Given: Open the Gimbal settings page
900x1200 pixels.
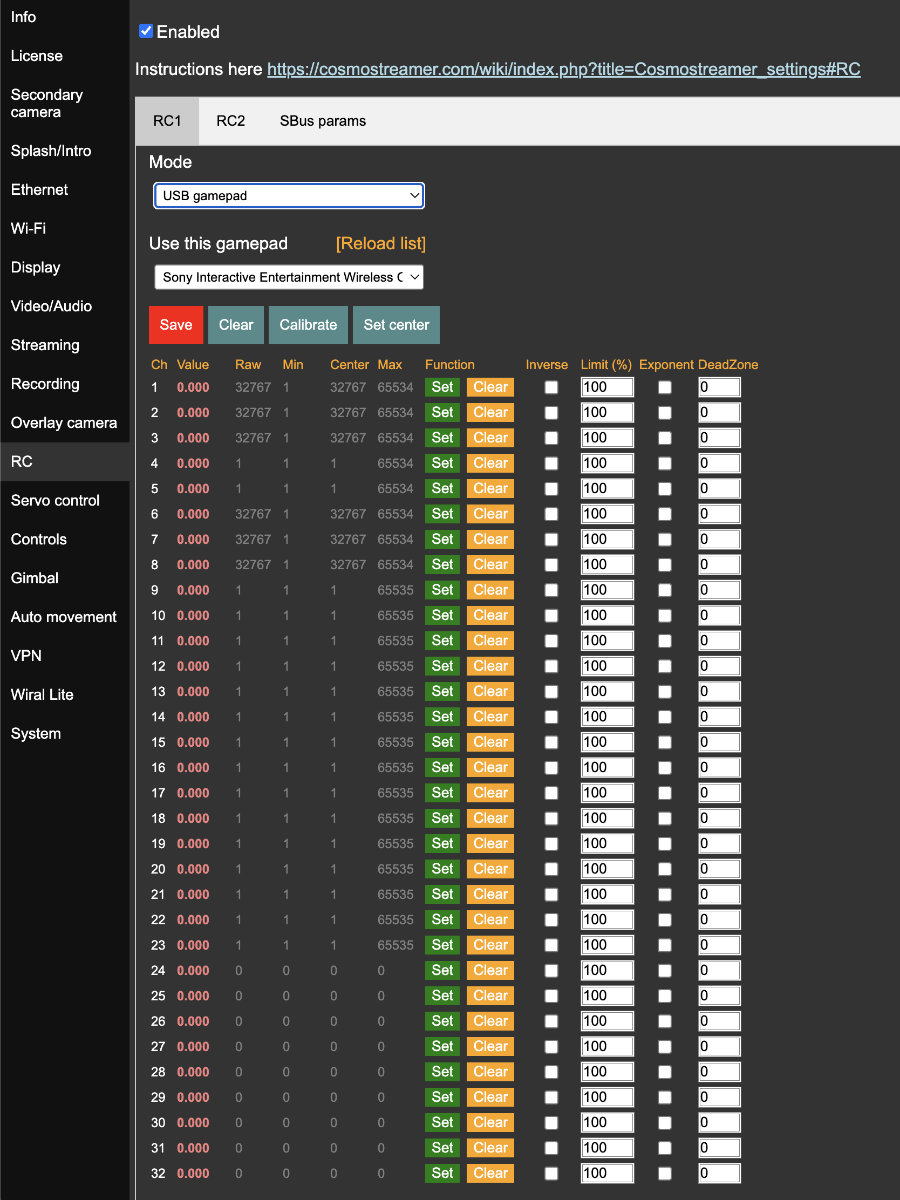Looking at the screenshot, I should [x=35, y=578].
